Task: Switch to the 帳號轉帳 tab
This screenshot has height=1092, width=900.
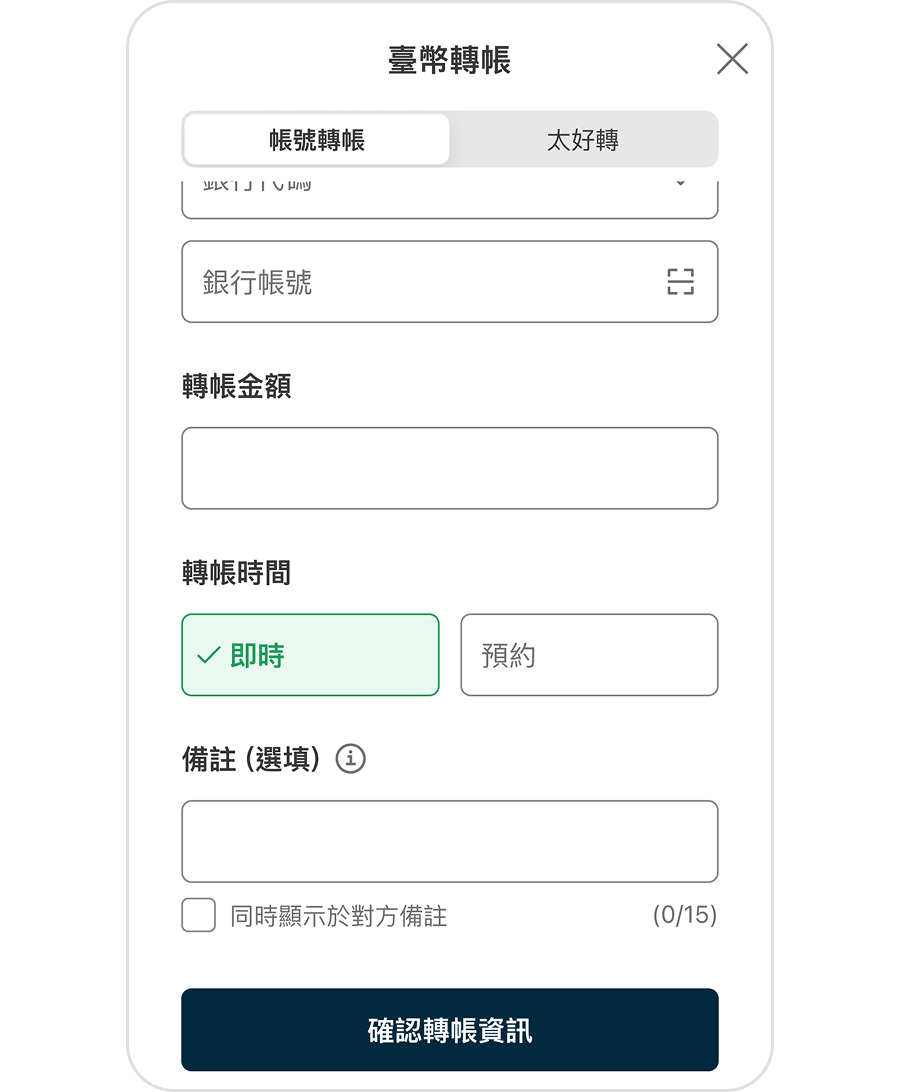Action: pyautogui.click(x=316, y=139)
